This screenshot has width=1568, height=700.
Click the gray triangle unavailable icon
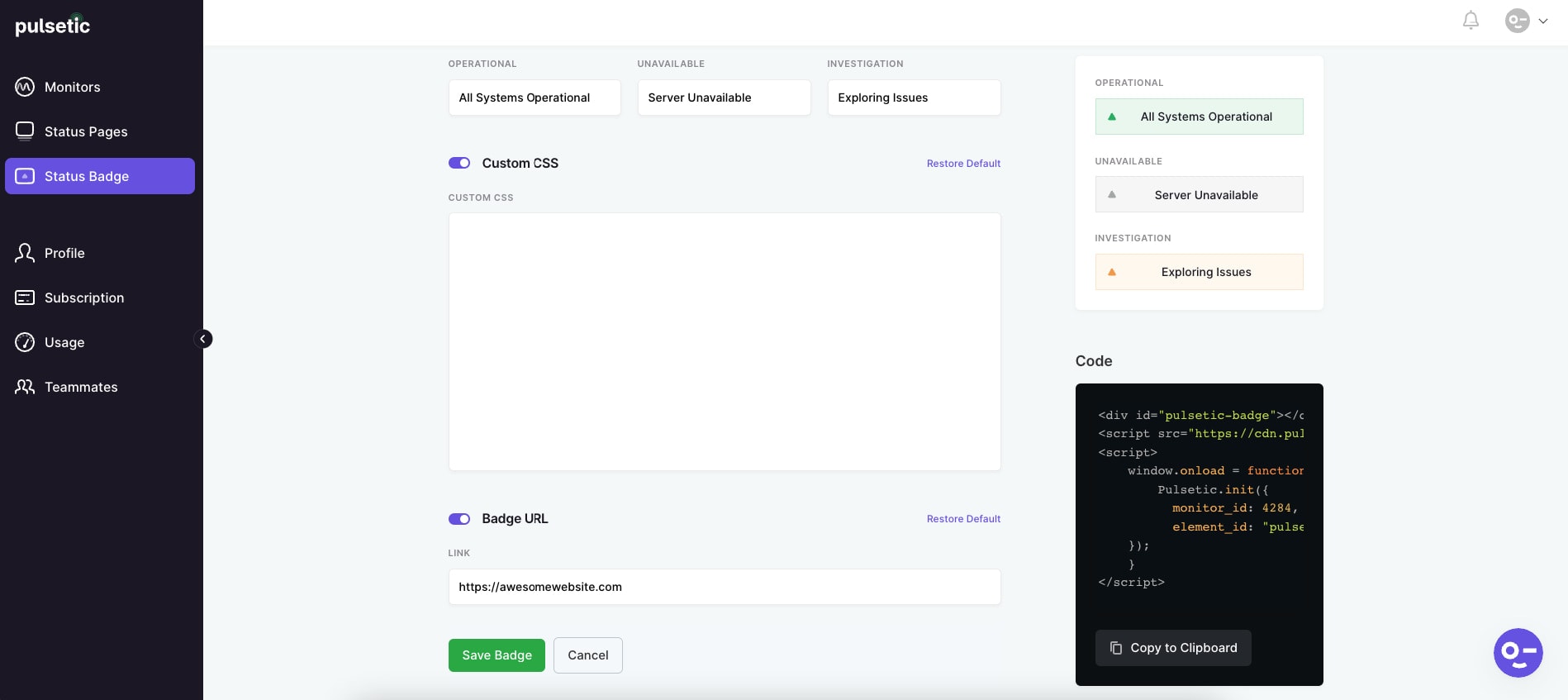[x=1112, y=194]
